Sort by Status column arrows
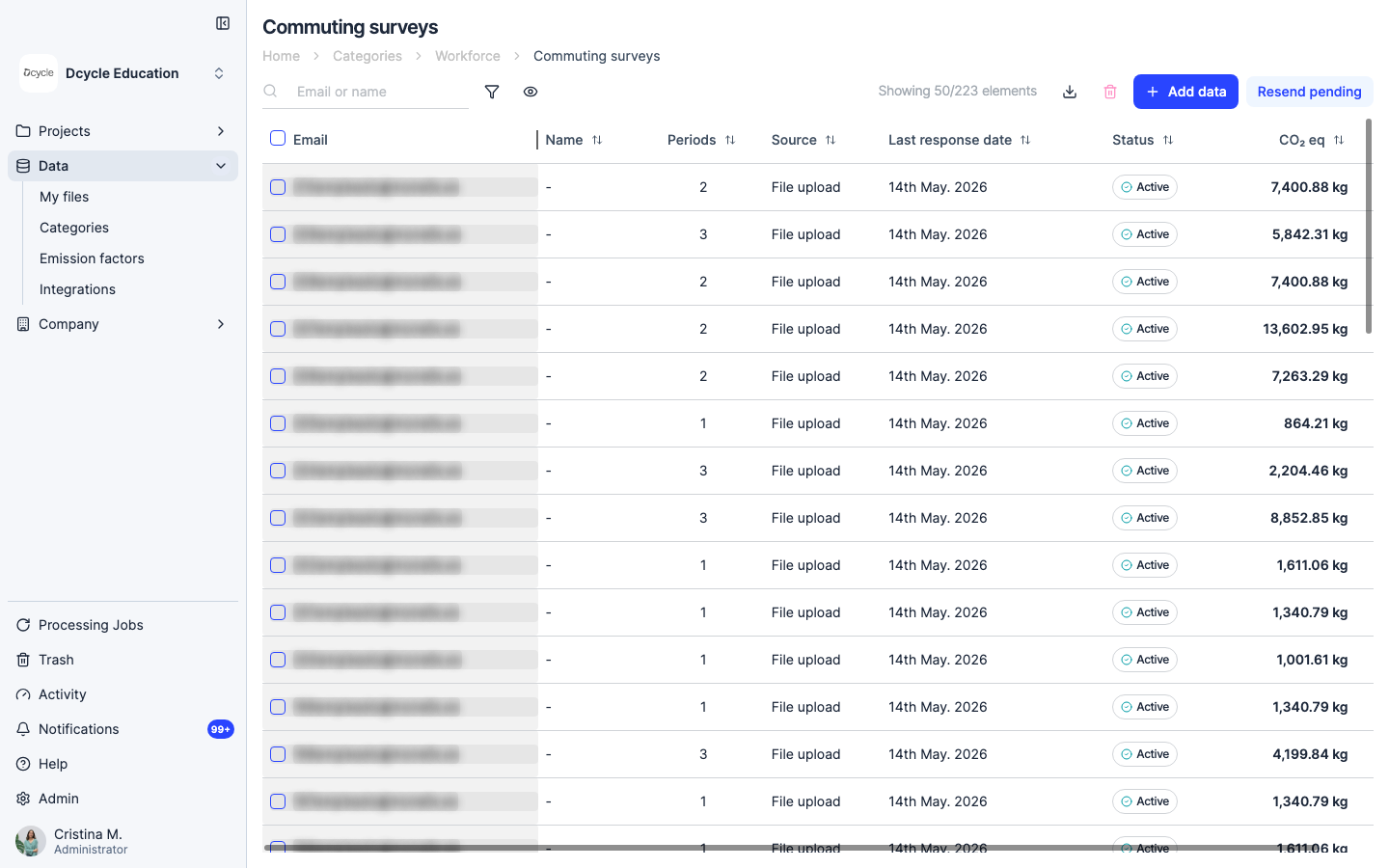 (1168, 140)
